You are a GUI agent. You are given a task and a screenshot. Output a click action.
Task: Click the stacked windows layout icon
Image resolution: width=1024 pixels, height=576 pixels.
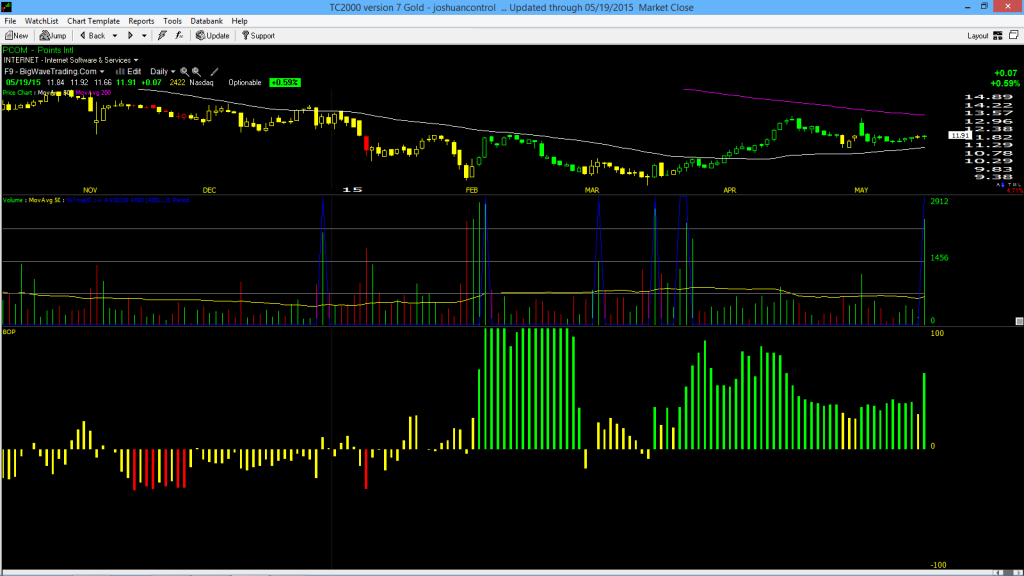coord(1014,35)
